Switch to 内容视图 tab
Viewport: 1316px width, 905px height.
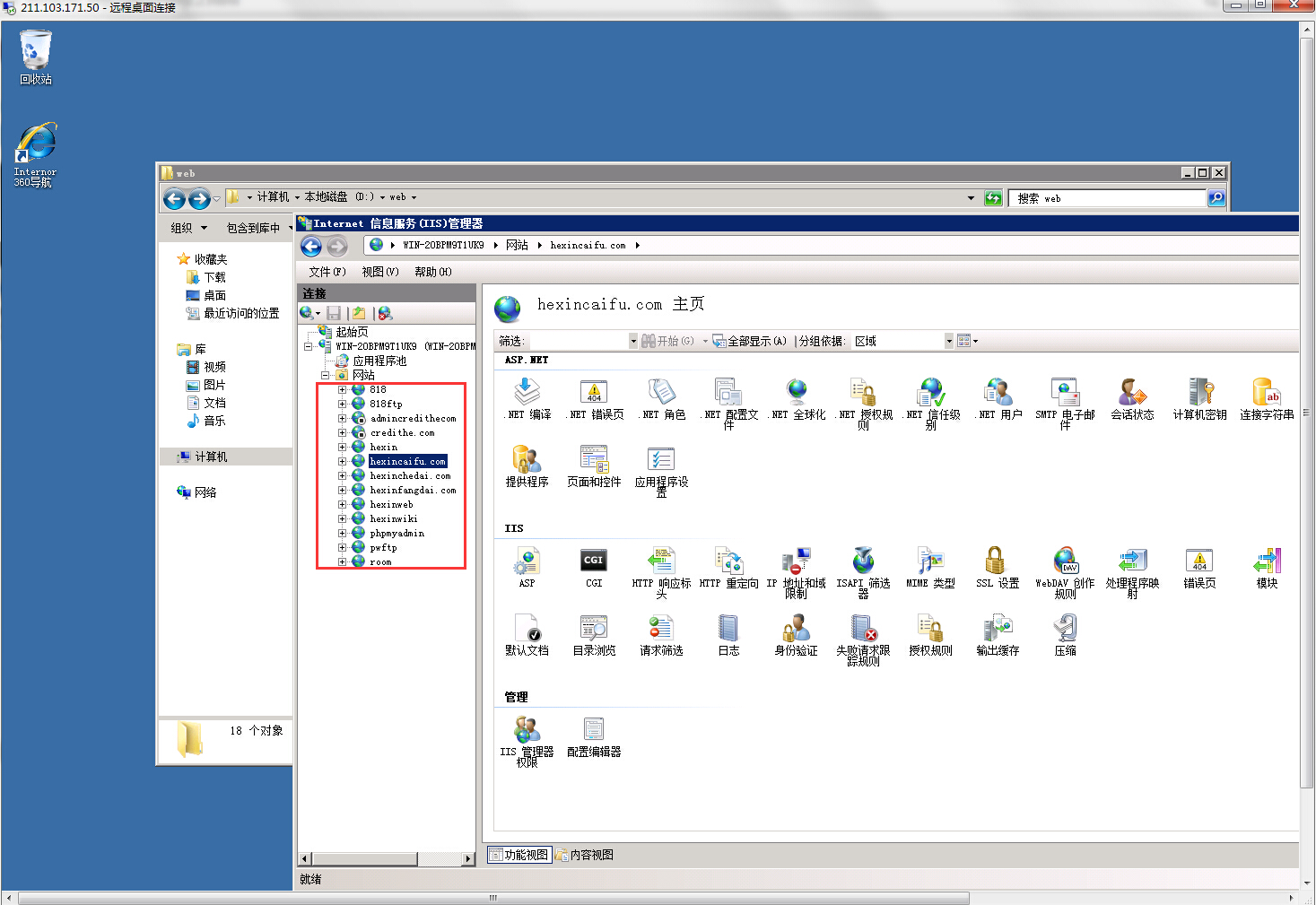click(585, 855)
